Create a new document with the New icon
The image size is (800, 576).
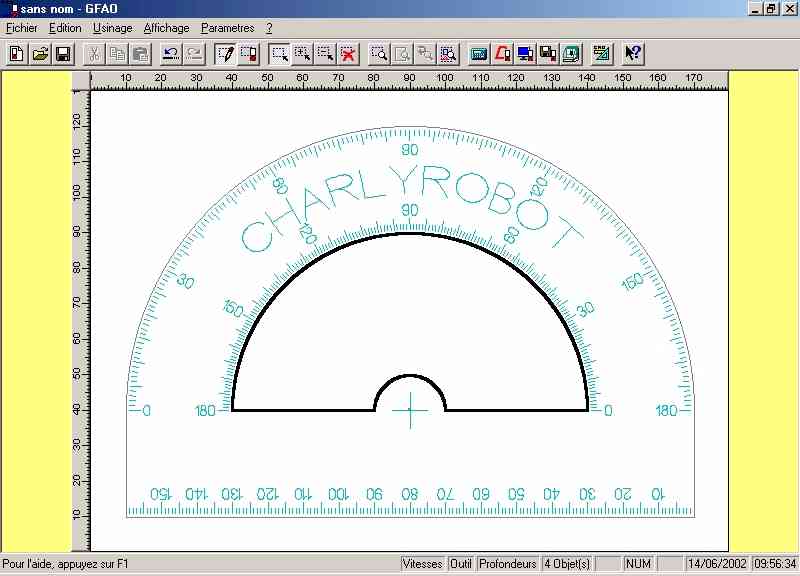coord(16,54)
